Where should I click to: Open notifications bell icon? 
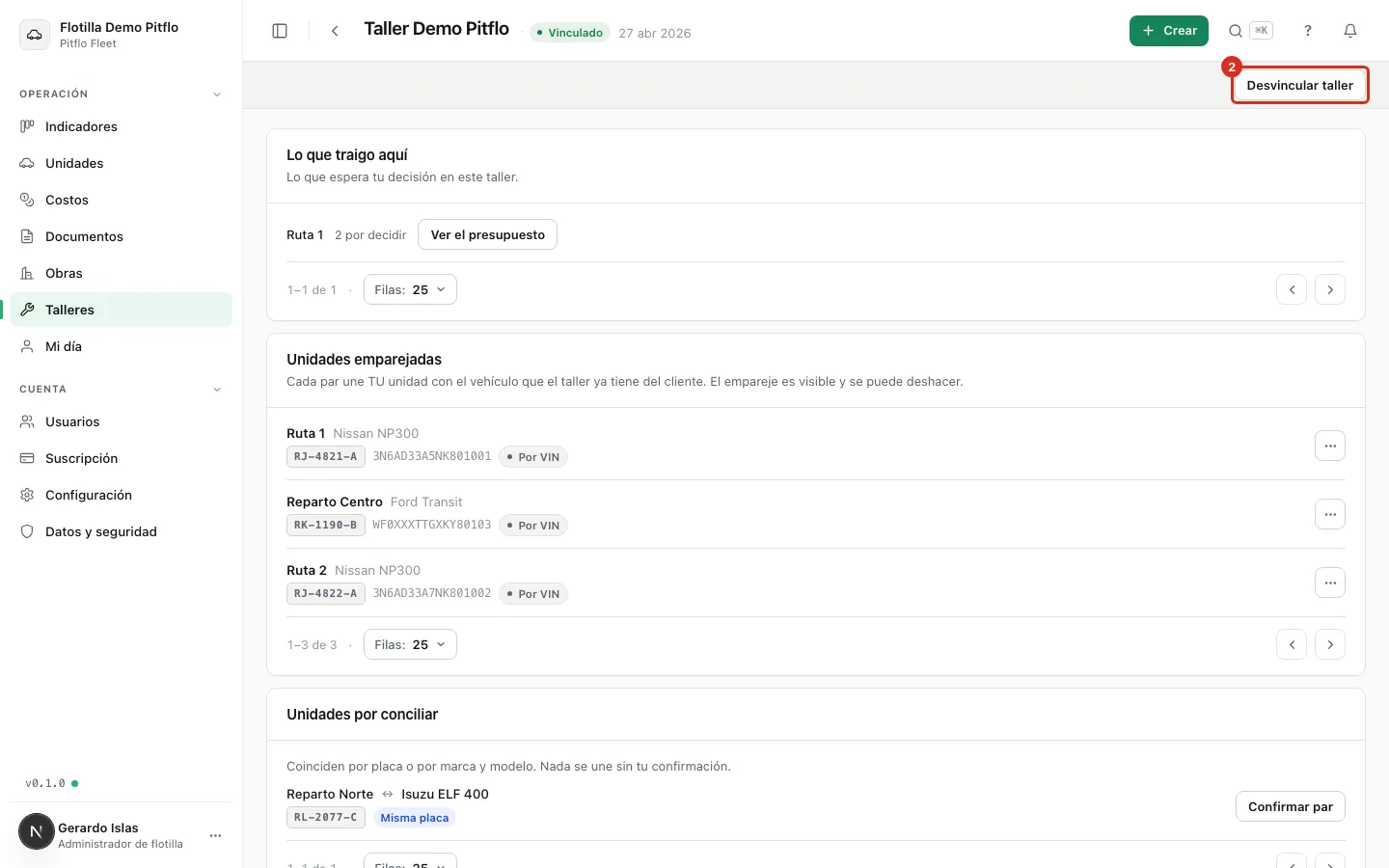[1350, 31]
